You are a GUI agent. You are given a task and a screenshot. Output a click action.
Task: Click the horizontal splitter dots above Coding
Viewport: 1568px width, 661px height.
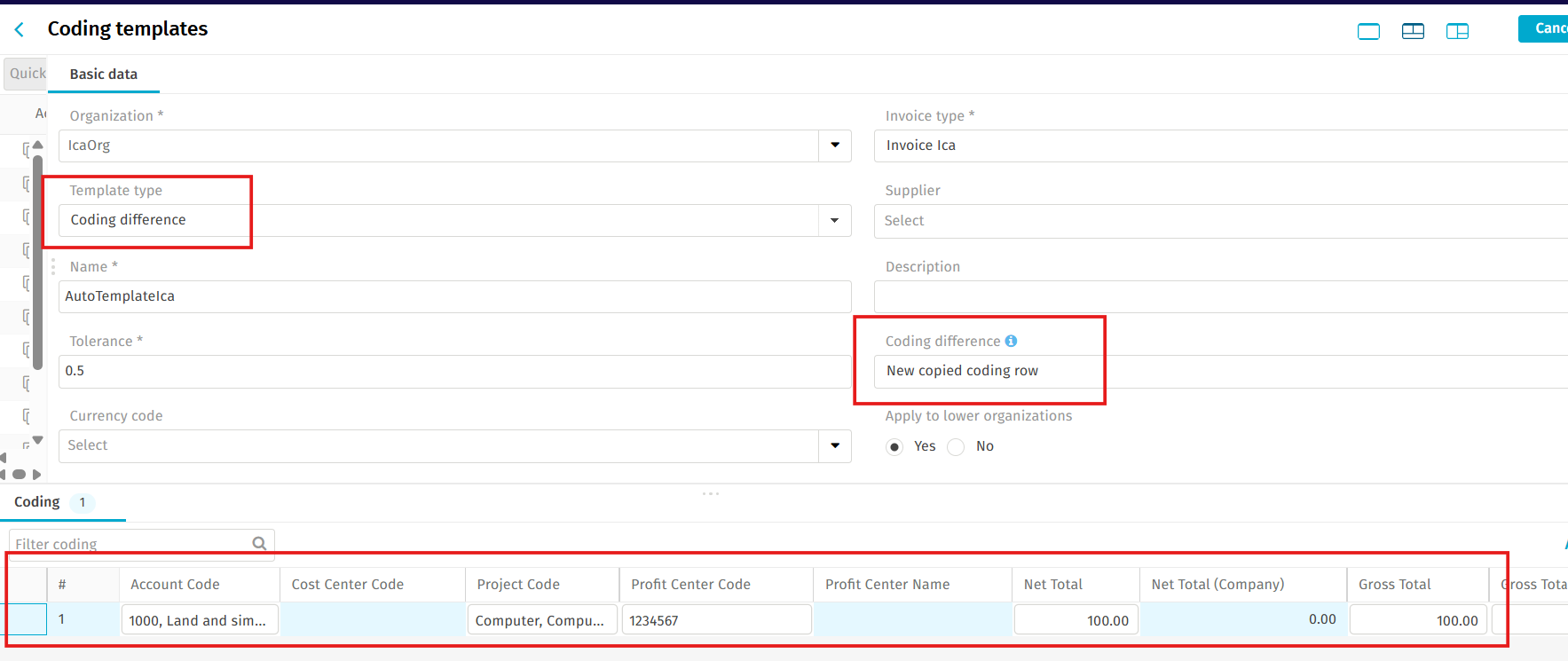[711, 493]
